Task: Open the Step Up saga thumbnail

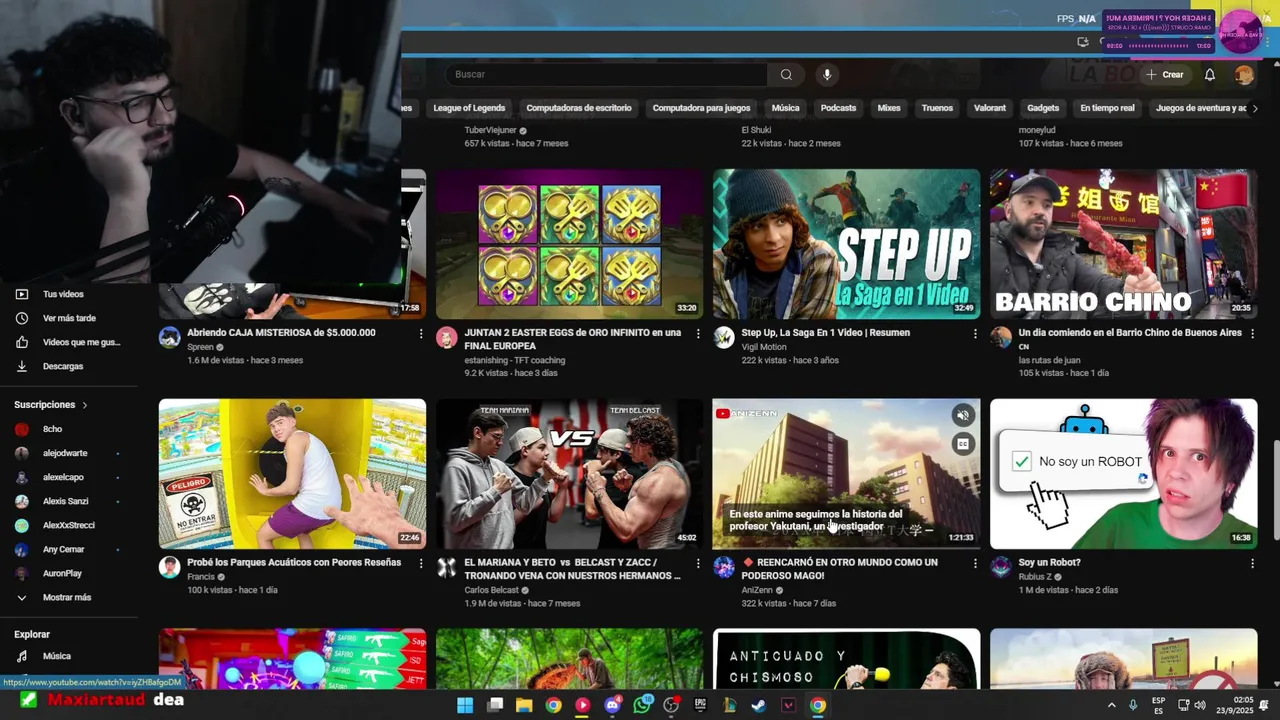Action: (x=846, y=244)
